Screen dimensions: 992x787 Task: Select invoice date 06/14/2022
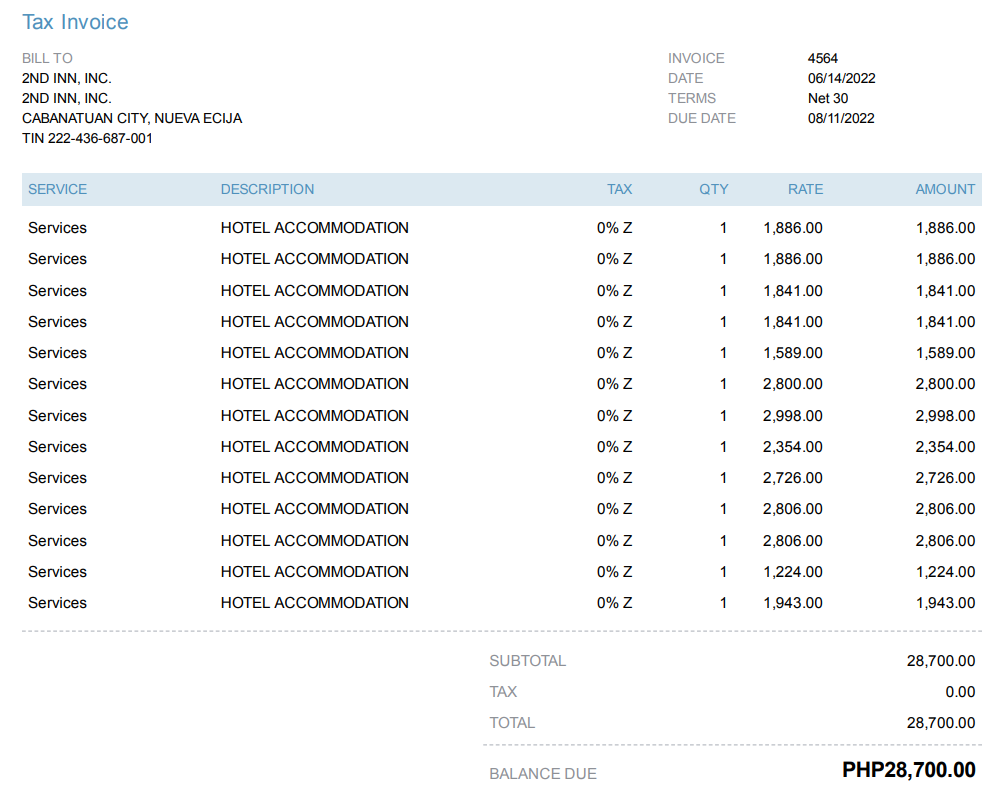pos(841,78)
